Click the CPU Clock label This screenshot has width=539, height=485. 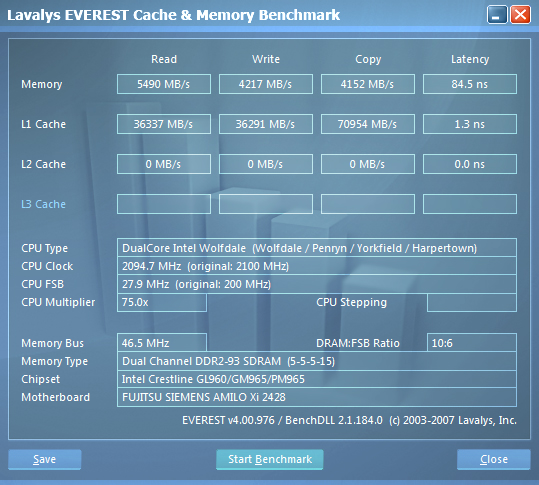click(x=47, y=266)
